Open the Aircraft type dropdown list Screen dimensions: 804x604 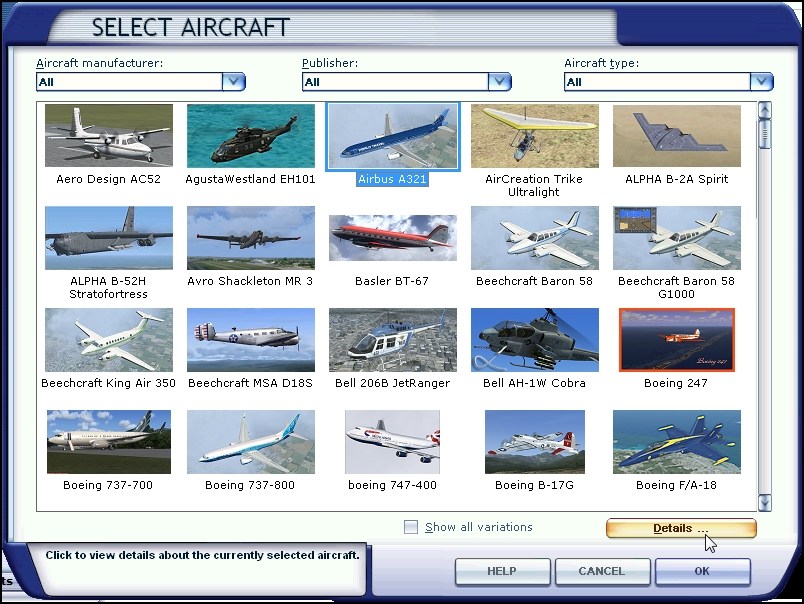[761, 82]
